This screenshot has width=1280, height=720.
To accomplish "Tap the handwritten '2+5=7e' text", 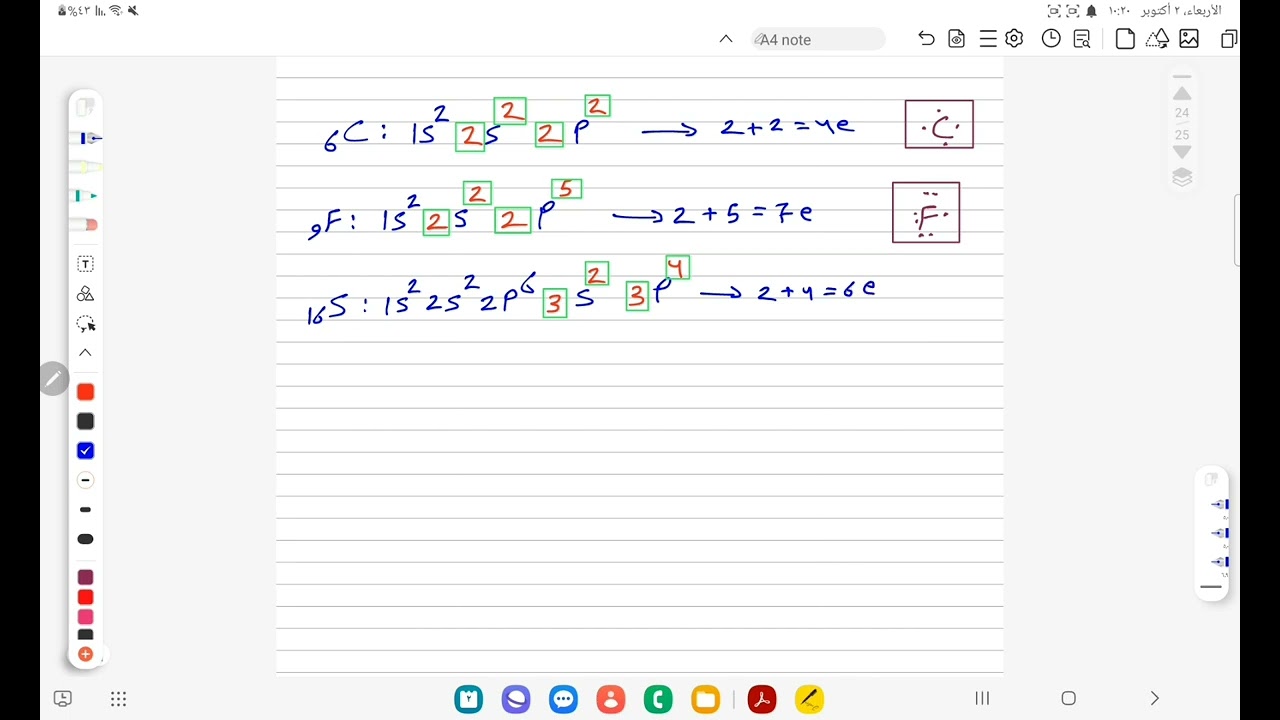I will pyautogui.click(x=742, y=214).
